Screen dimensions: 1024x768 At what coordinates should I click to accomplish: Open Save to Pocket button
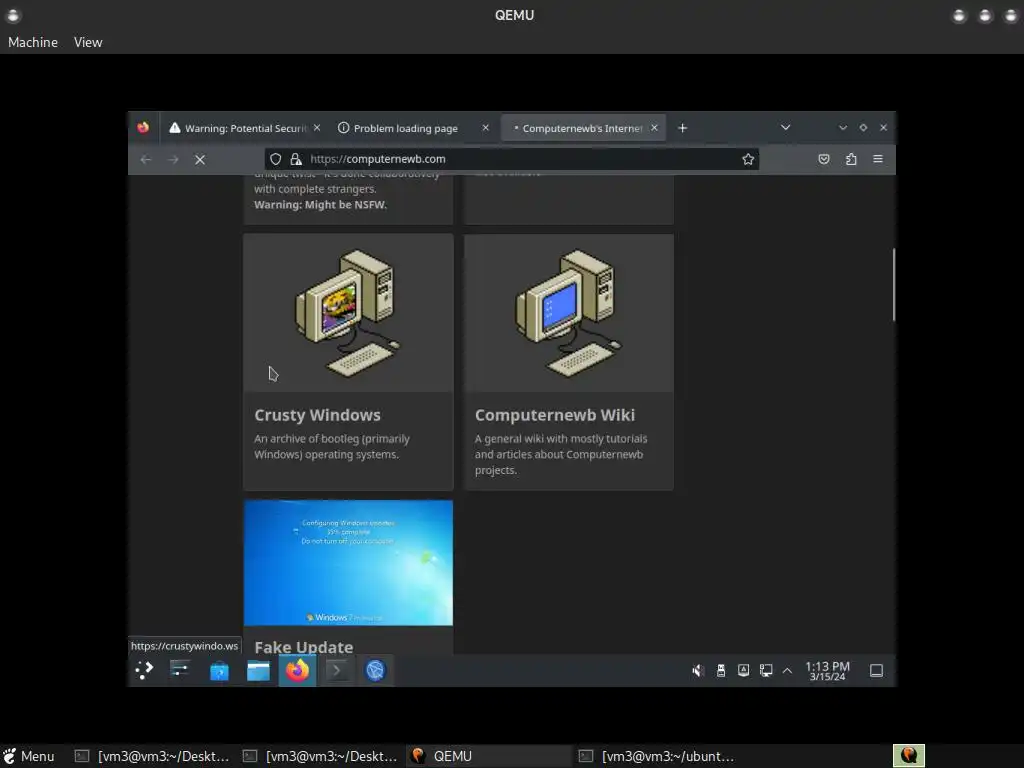[x=824, y=159]
